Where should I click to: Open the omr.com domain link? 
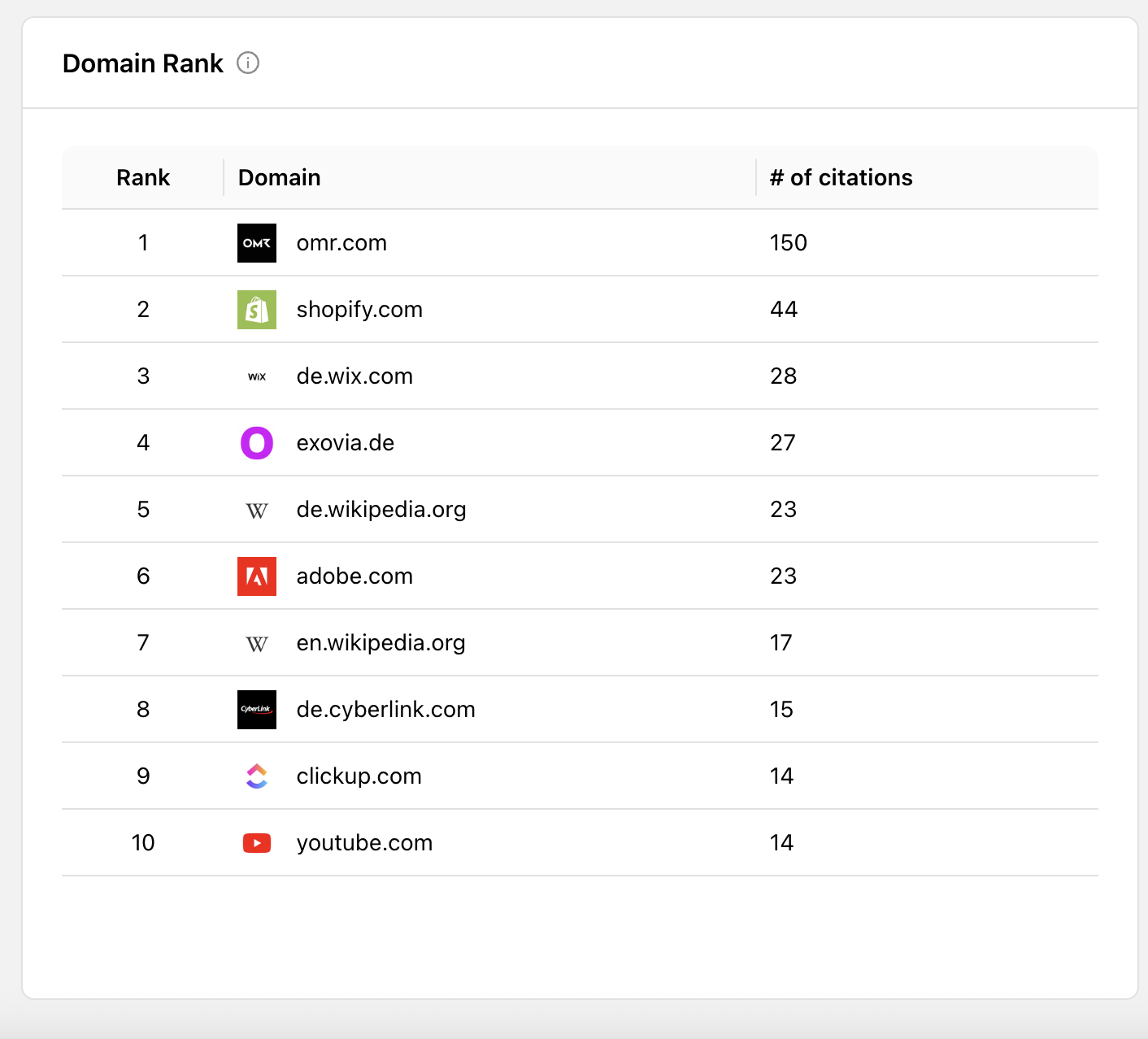tap(341, 243)
